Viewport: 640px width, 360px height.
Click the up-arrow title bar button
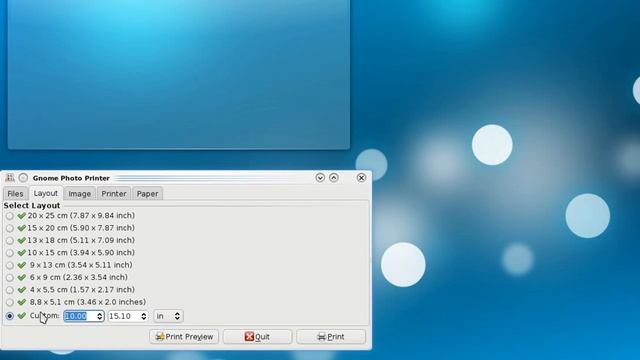334,178
